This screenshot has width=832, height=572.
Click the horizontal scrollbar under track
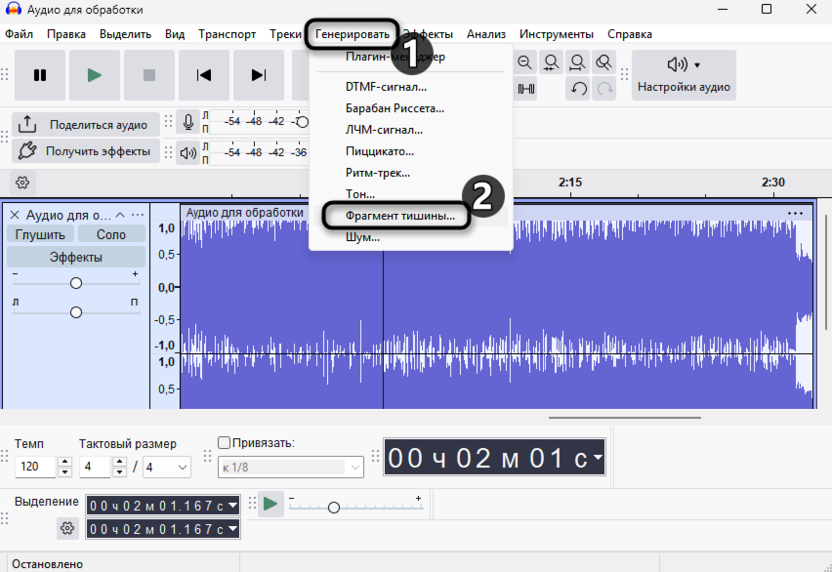pos(625,418)
